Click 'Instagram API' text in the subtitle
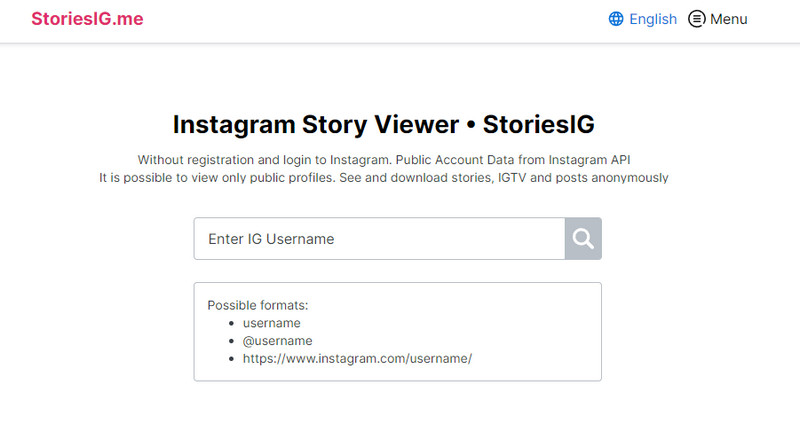This screenshot has height=432, width=800. pos(589,160)
